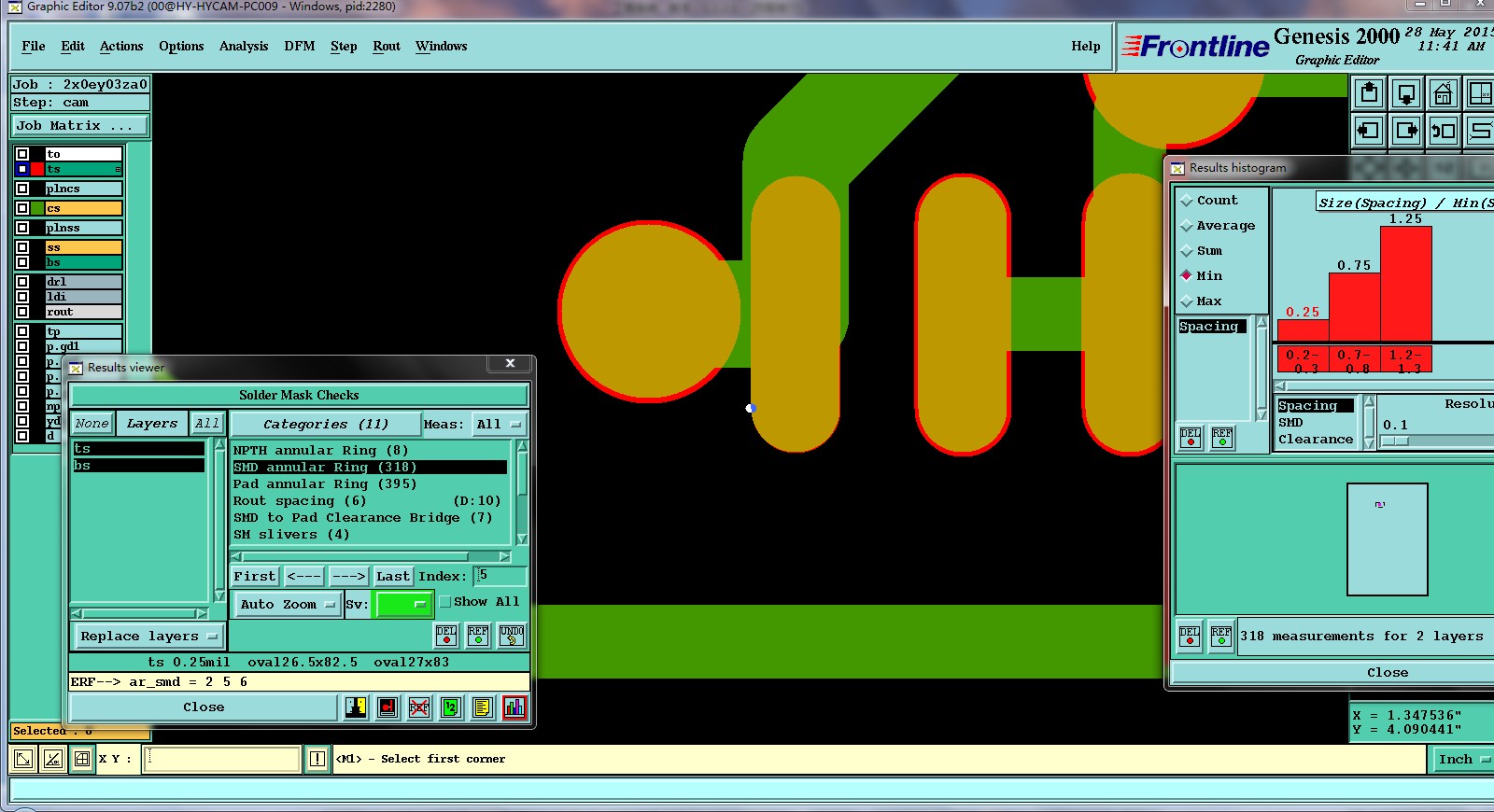Viewport: 1494px width, 812px height.
Task: Click the exclamation mark icon near message bar
Action: [317, 759]
